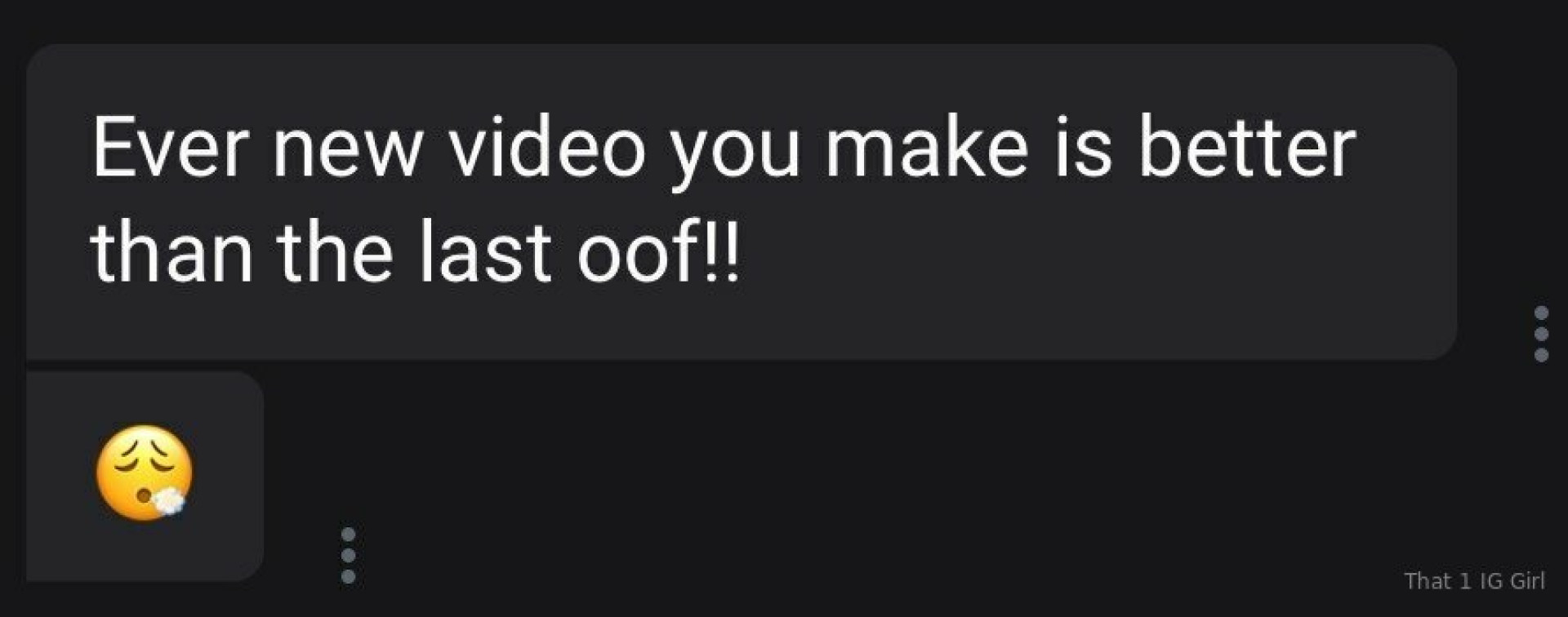The height and width of the screenshot is (617, 1568).
Task: Select the emoji message bubble
Action: click(x=145, y=477)
